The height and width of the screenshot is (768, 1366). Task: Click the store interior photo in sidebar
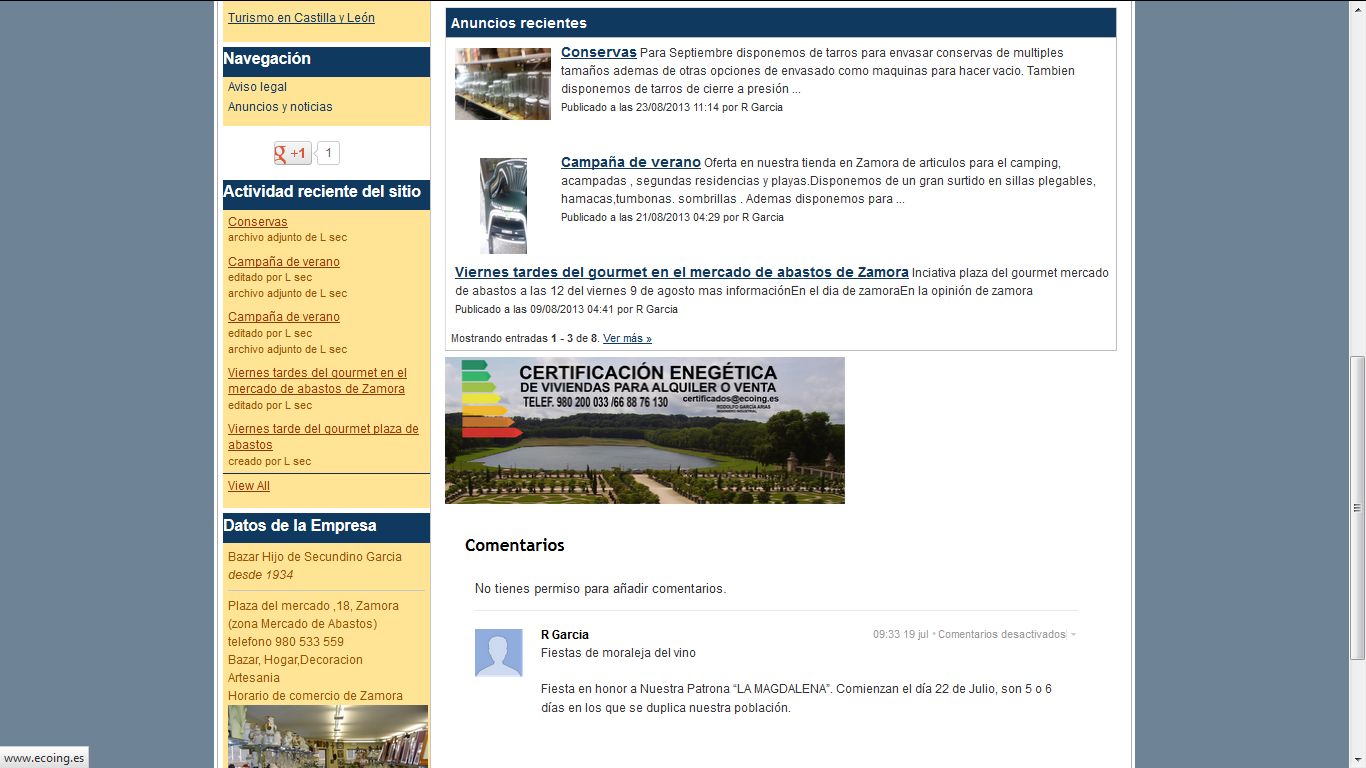(327, 736)
